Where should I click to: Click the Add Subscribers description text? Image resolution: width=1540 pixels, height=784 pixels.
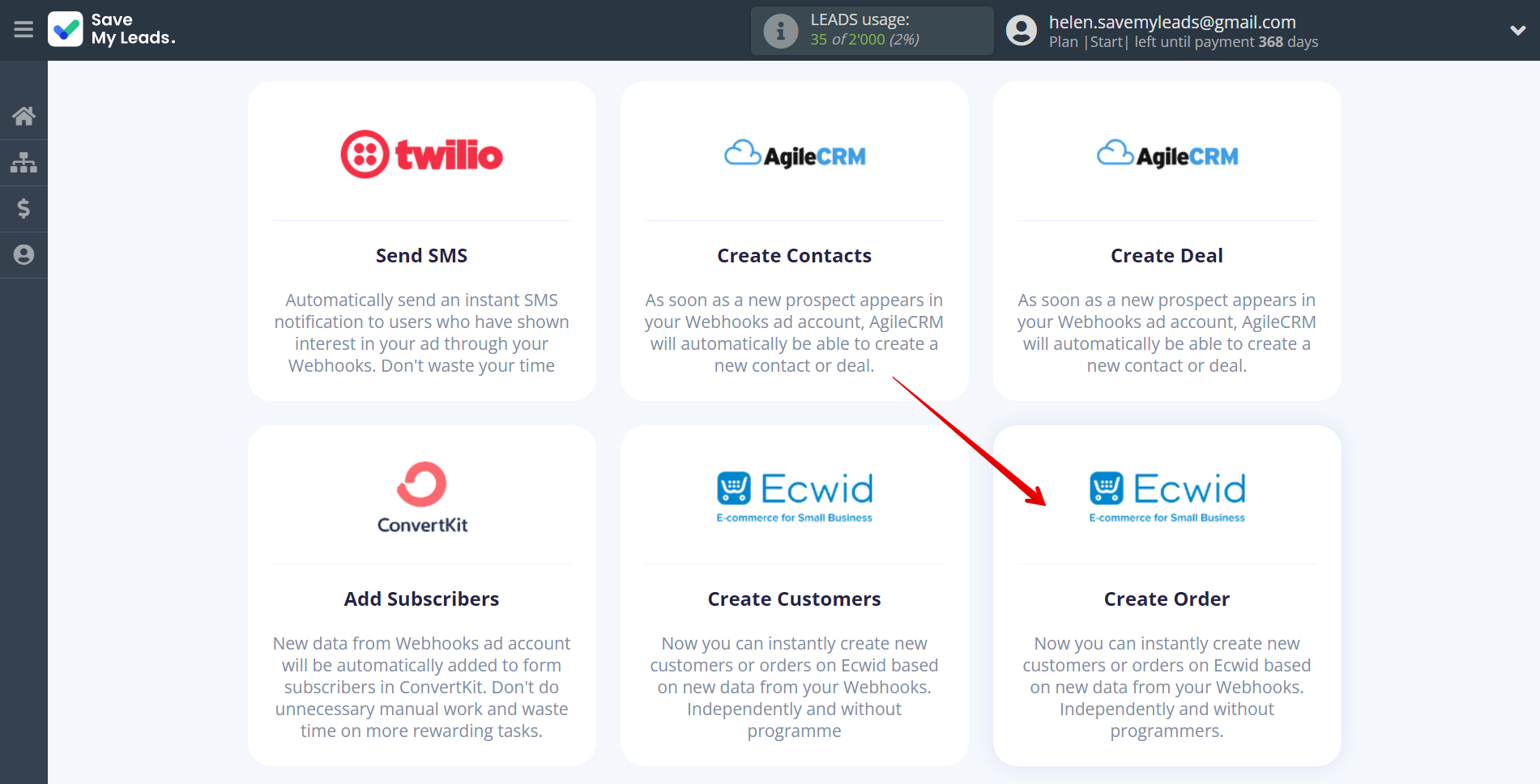421,687
